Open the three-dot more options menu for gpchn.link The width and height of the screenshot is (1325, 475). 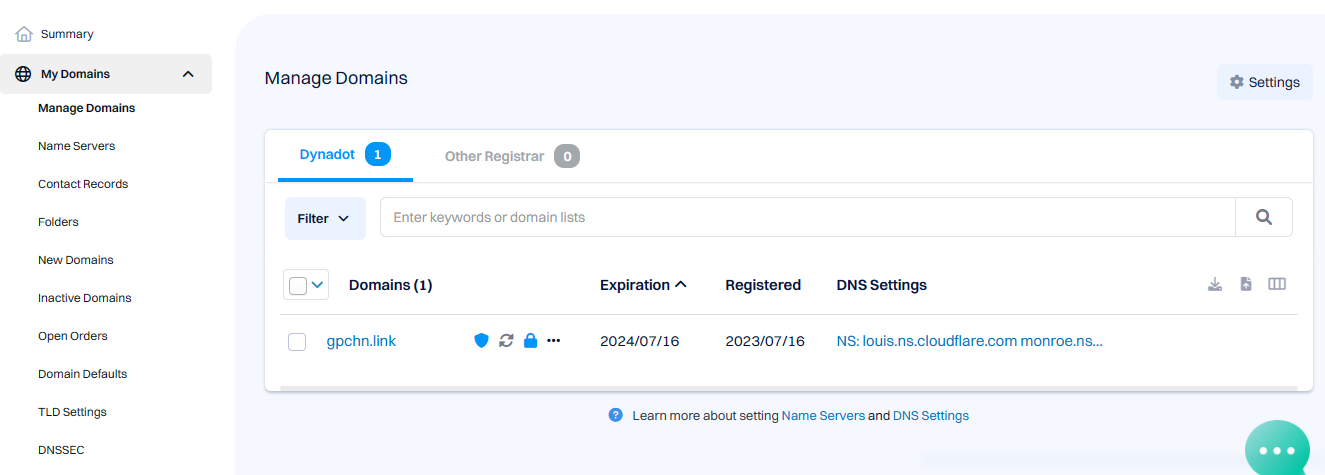(554, 341)
